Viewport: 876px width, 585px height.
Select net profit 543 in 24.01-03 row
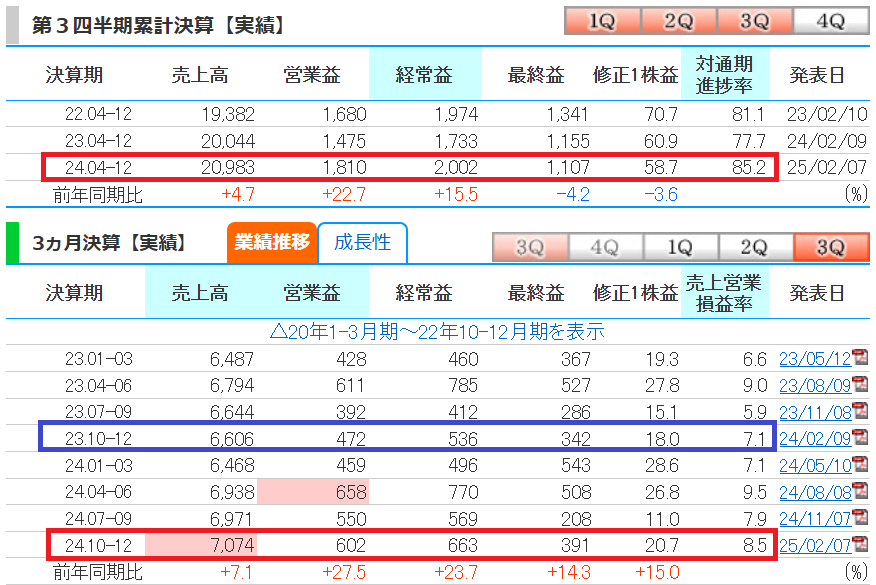coord(575,465)
